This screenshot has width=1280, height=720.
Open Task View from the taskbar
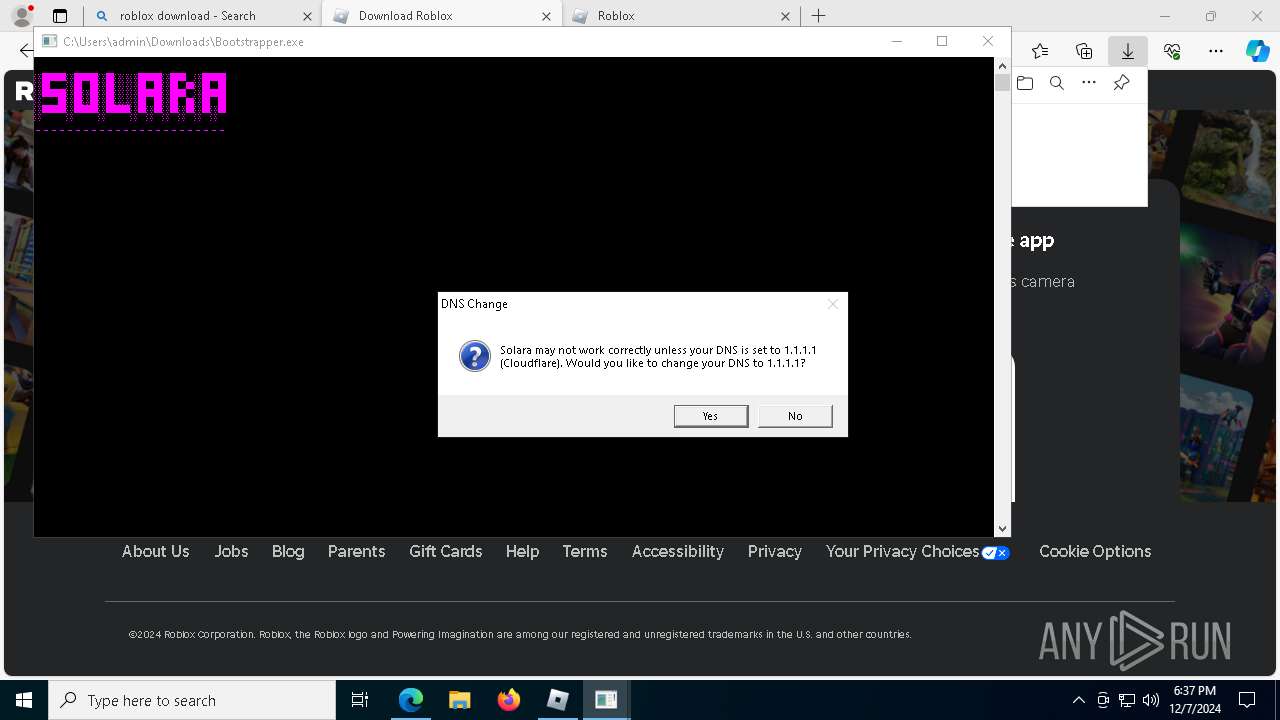360,700
